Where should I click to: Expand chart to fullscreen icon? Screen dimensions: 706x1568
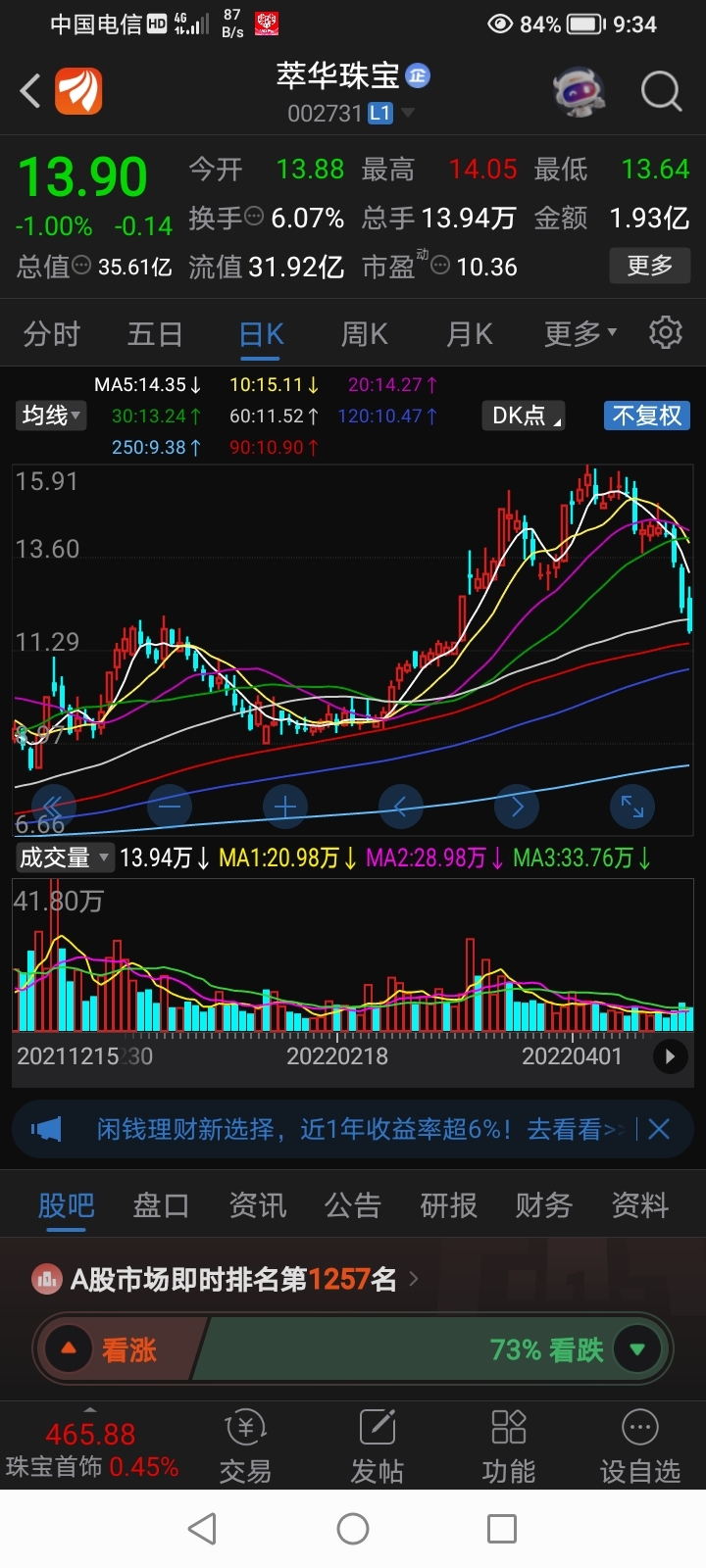pos(632,808)
